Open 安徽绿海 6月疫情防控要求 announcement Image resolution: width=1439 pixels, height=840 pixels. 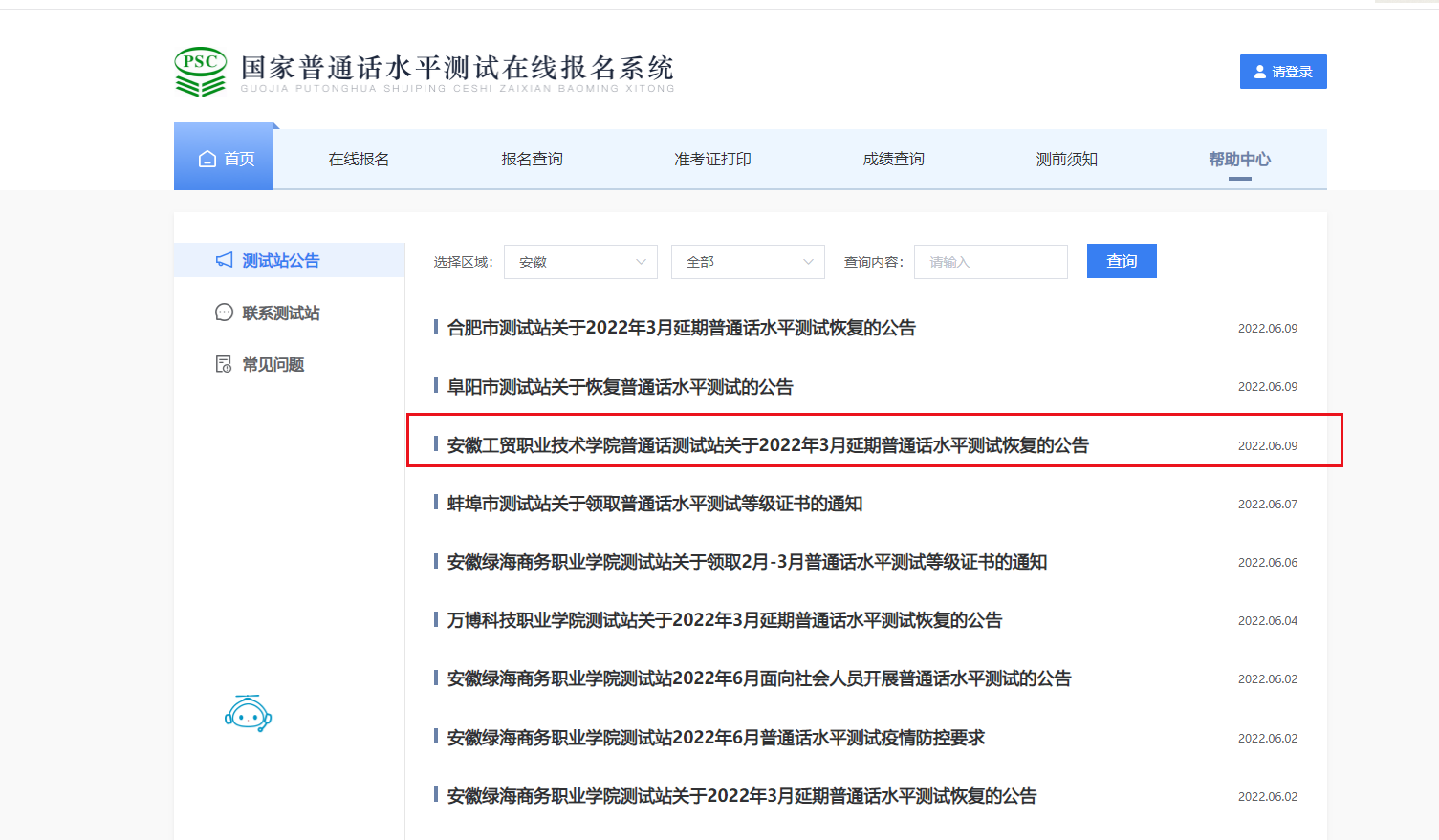715,738
